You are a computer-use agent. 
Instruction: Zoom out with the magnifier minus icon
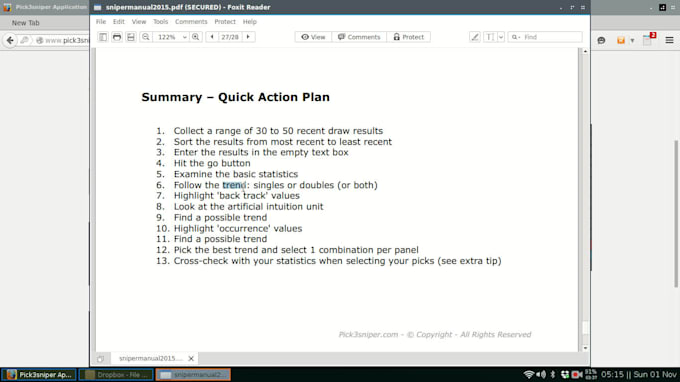coord(146,37)
